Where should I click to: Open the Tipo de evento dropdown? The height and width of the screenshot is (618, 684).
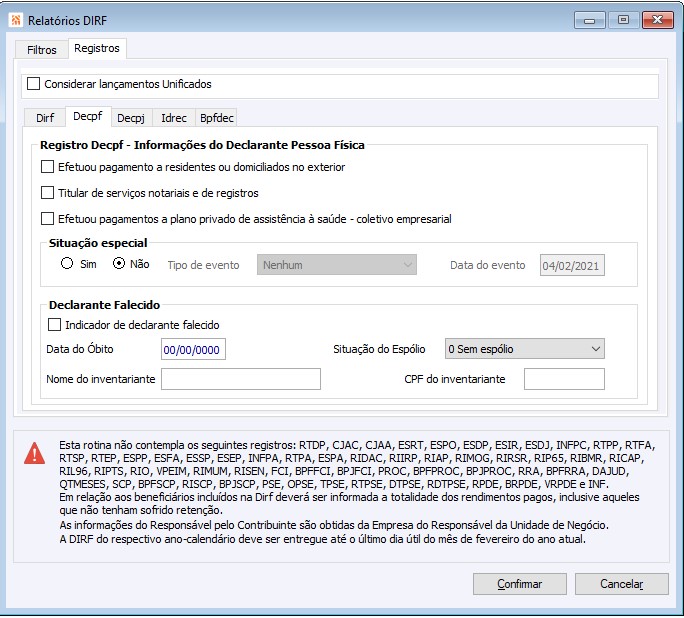[x=337, y=265]
